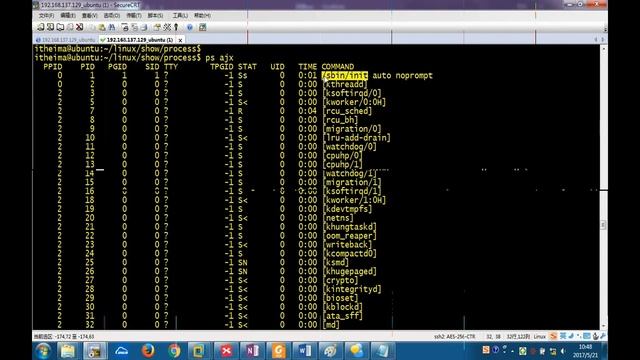Switch to the first 192.168.137.129_ubuntu tab
The height and width of the screenshot is (360, 640).
point(65,40)
